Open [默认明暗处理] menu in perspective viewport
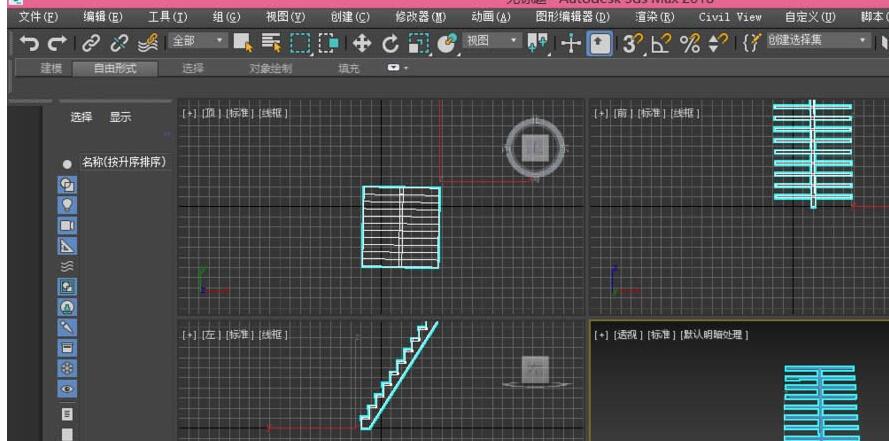The height and width of the screenshot is (441, 889). click(714, 335)
